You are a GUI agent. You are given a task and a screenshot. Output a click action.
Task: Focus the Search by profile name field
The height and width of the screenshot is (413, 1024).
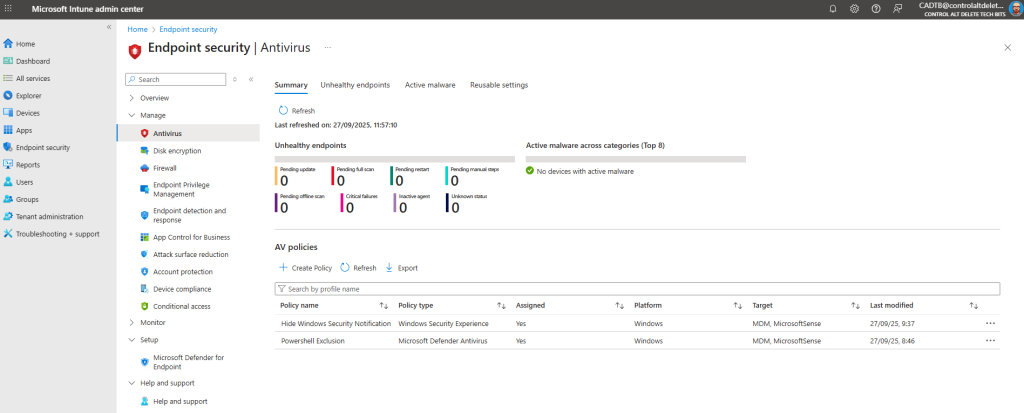click(x=637, y=288)
